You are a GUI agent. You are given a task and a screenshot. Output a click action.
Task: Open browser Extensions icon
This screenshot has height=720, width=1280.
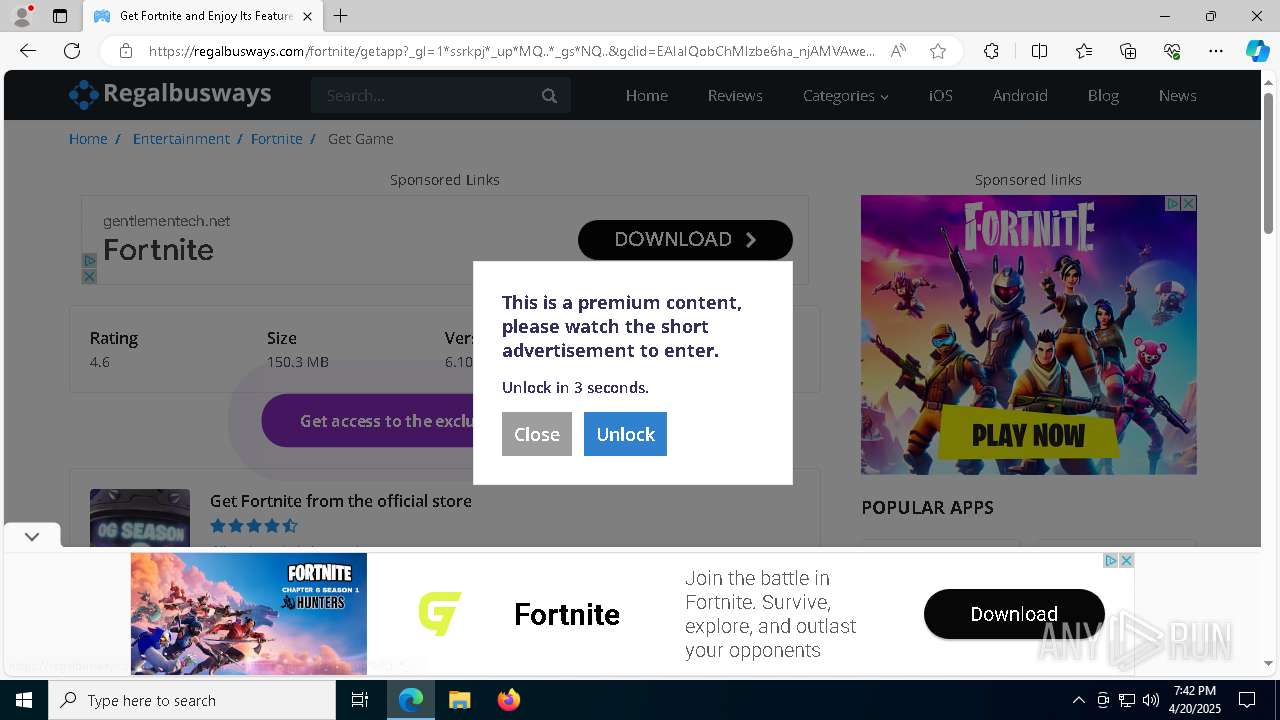[991, 51]
